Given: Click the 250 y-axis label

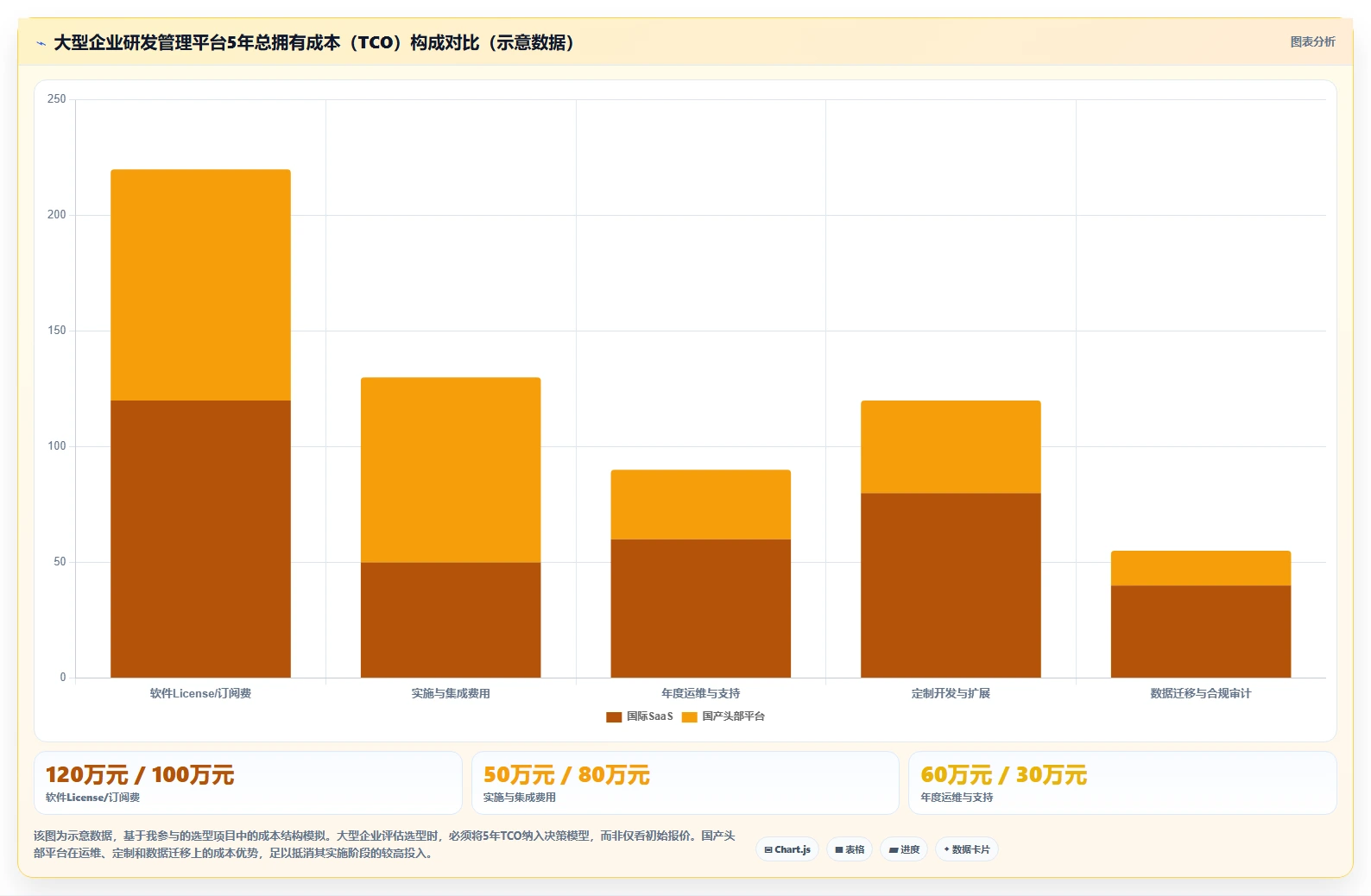Looking at the screenshot, I should point(56,99).
